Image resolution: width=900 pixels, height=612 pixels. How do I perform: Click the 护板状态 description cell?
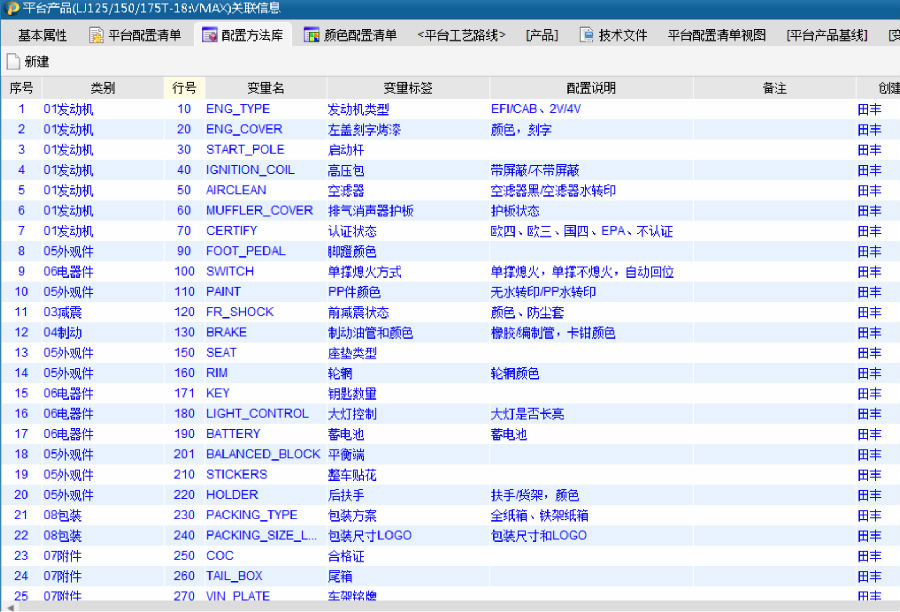pyautogui.click(x=591, y=211)
